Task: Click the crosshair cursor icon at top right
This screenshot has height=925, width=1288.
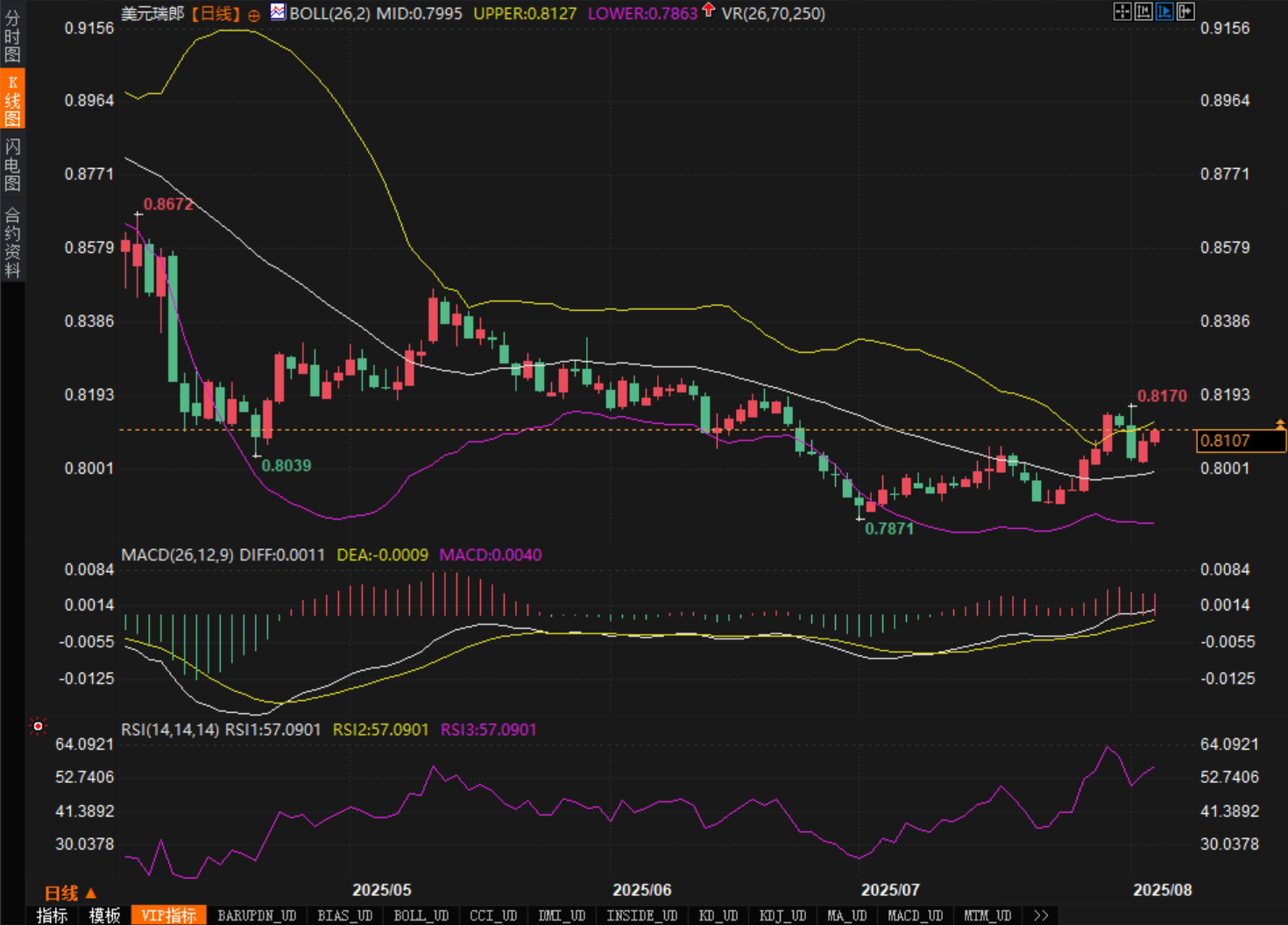Action: click(1122, 11)
